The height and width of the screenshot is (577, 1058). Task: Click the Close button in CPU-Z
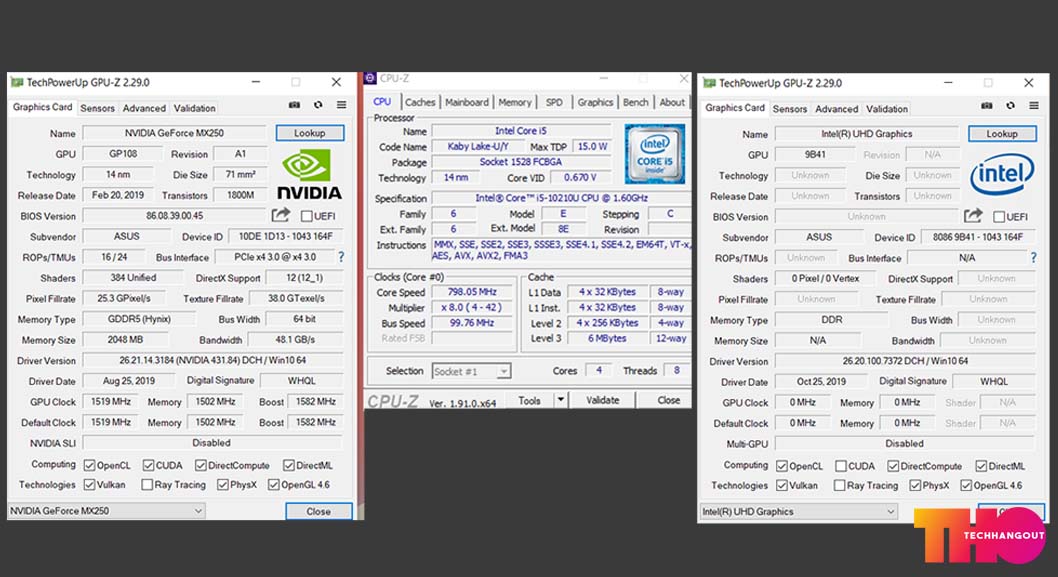tap(668, 400)
